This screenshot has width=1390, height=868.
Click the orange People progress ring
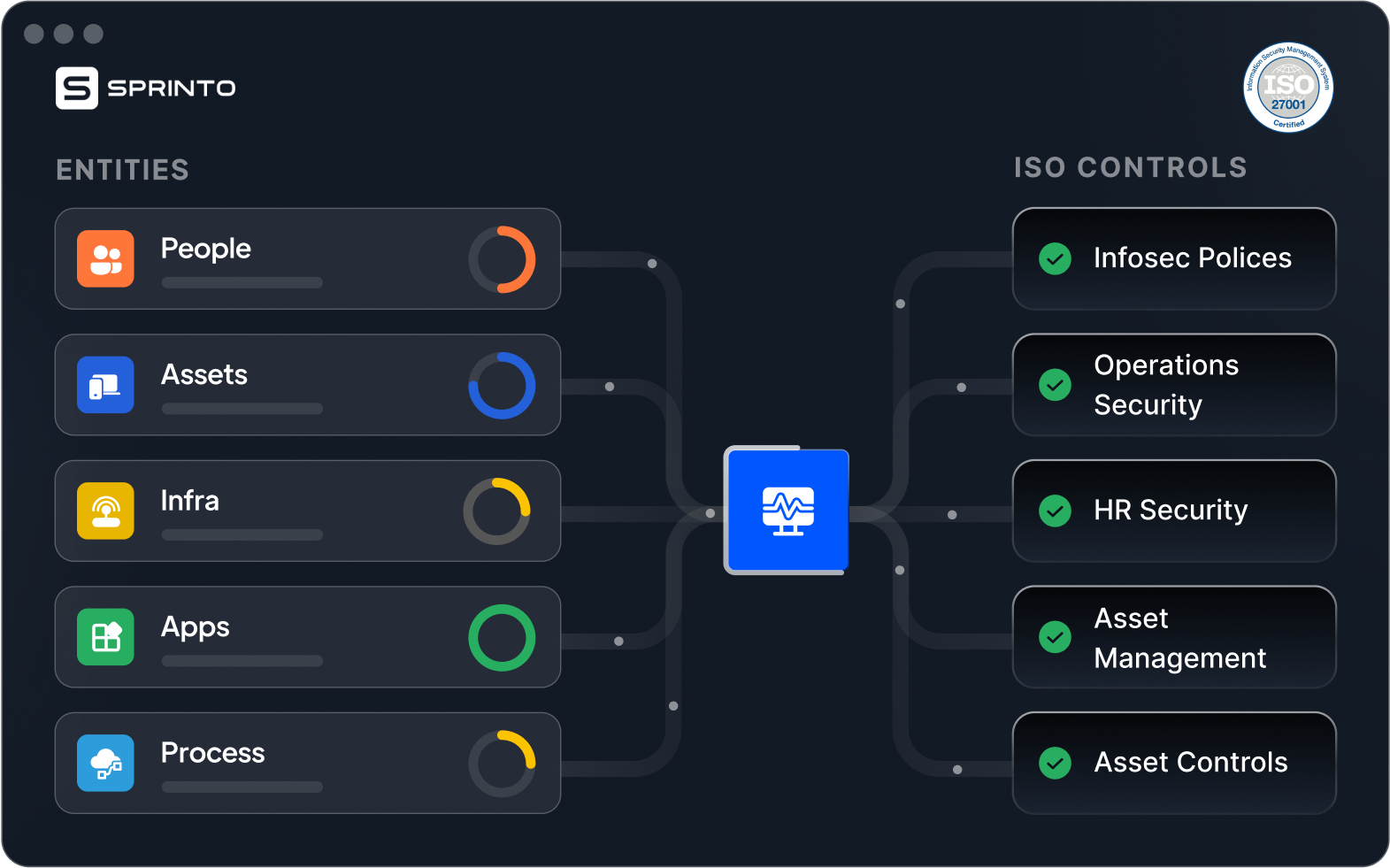coord(502,259)
